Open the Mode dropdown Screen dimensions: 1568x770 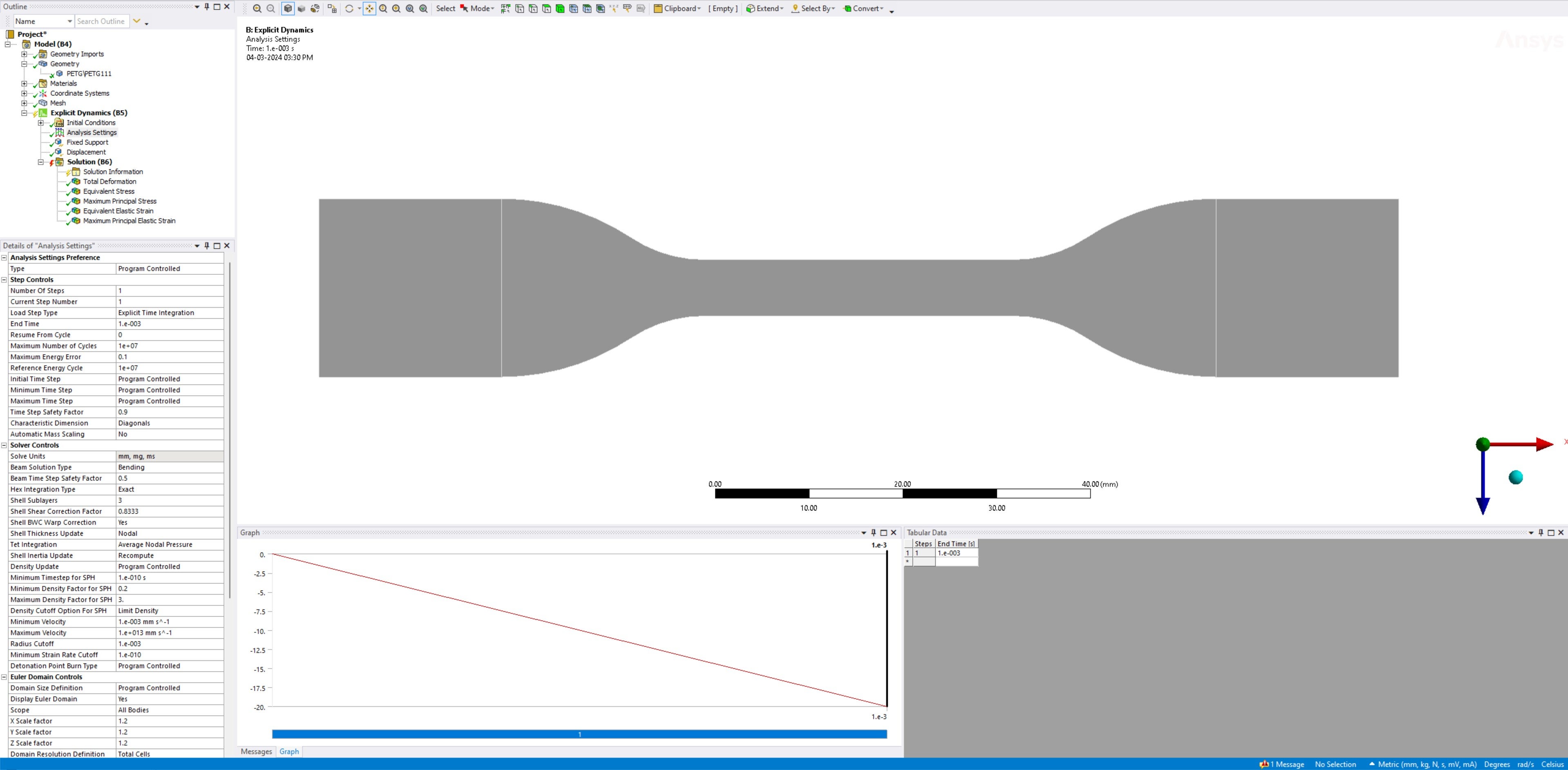pos(482,9)
